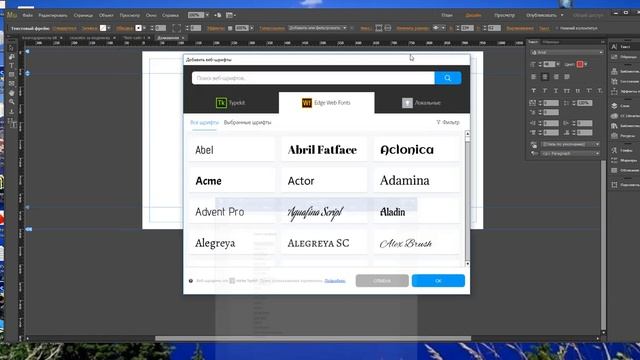Click the stroke color swatch in control bar
640x360 pixels.
(138, 28)
